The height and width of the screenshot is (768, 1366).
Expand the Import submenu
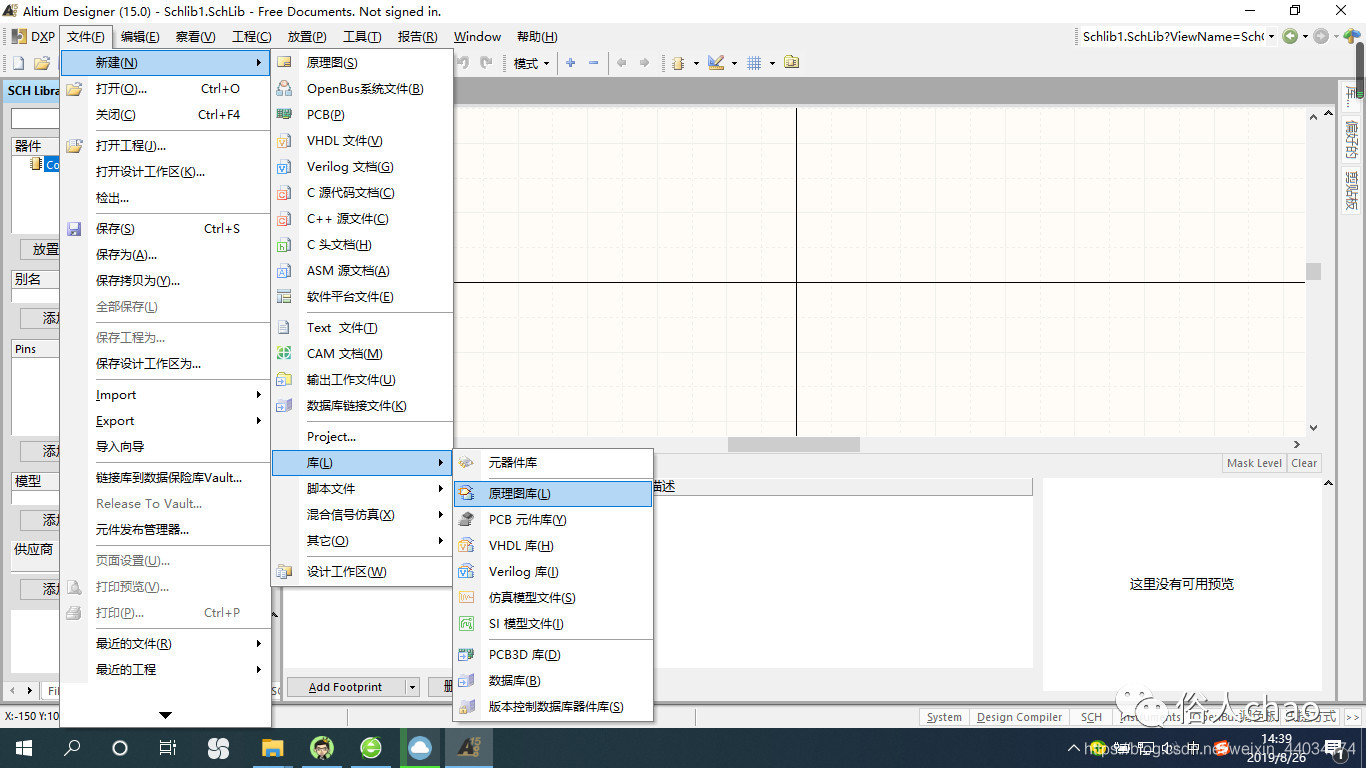165,395
